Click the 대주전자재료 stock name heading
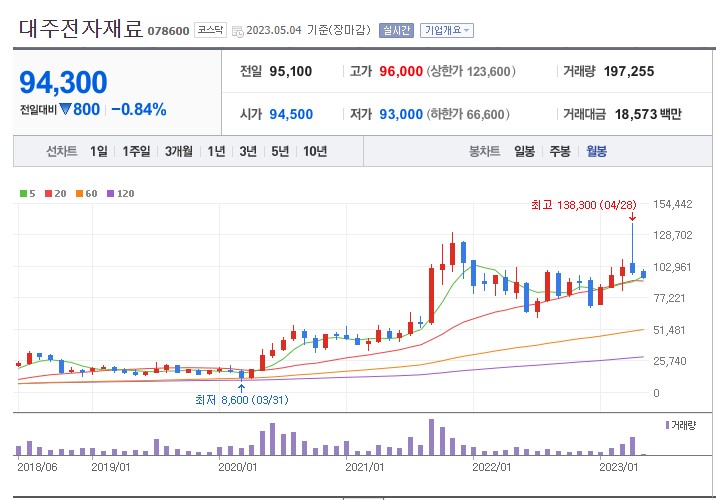716x500 pixels. [81, 28]
